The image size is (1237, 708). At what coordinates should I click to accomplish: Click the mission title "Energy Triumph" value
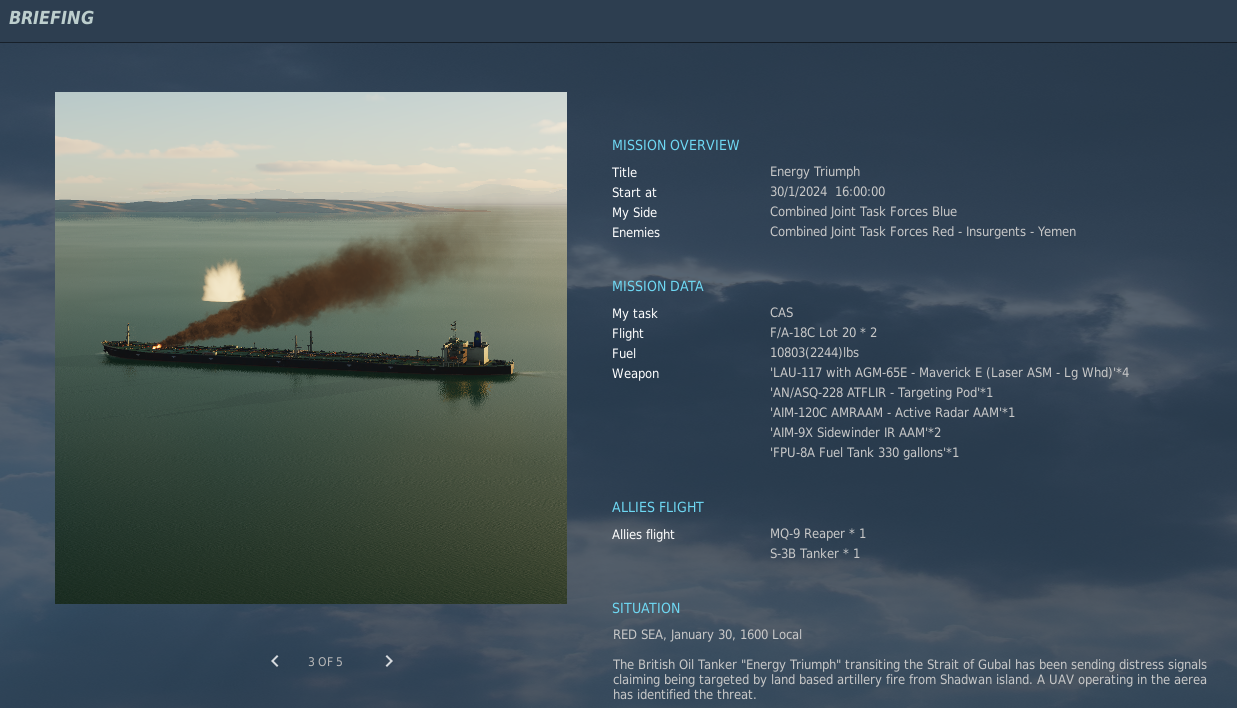click(x=814, y=172)
